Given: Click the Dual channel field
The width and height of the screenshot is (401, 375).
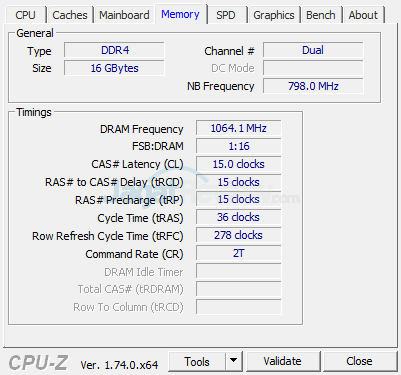Looking at the screenshot, I should click(x=313, y=50).
